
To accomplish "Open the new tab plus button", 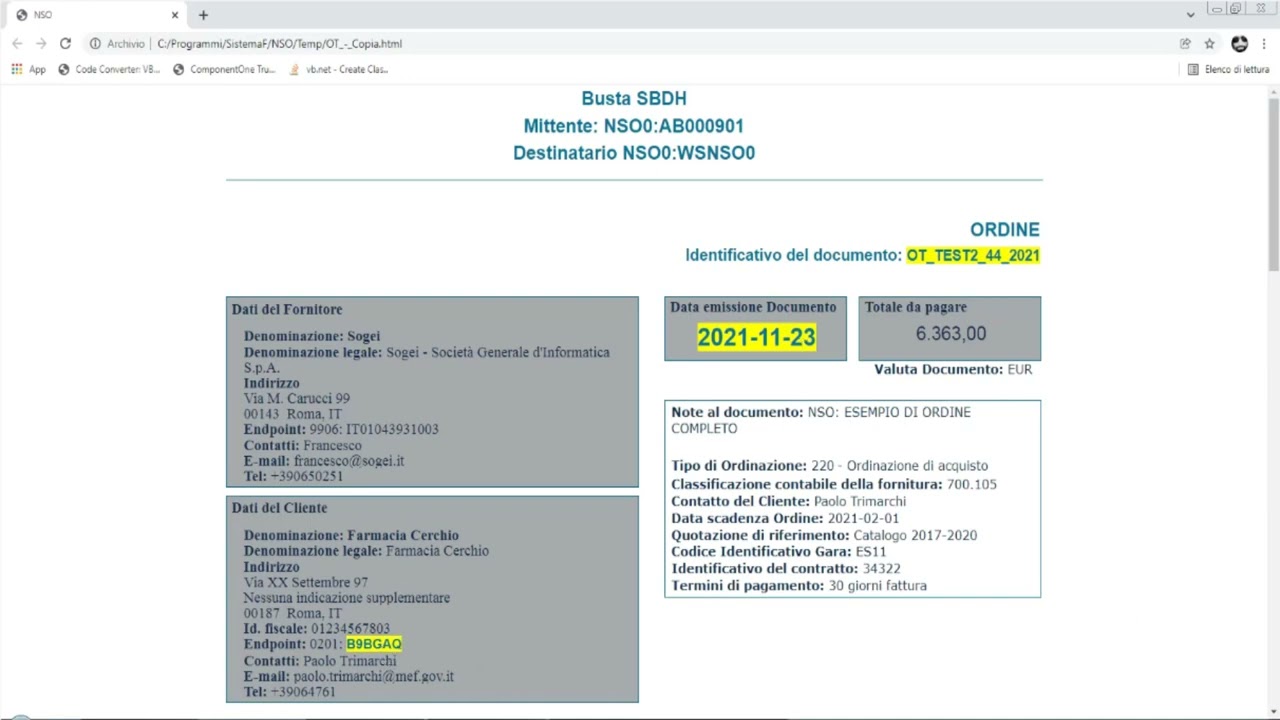I will (203, 15).
